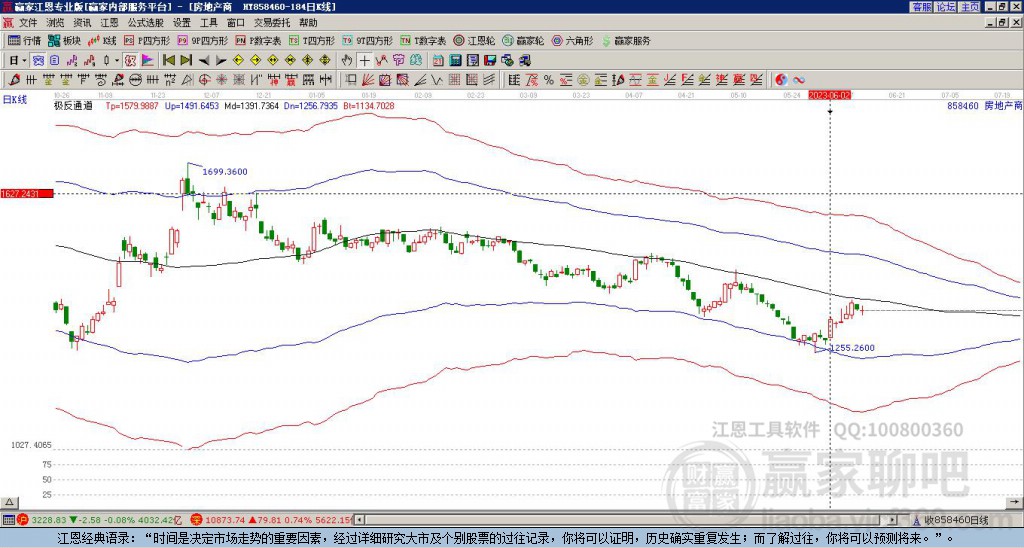
Task: Select the hand pan tool
Action: tap(346, 60)
